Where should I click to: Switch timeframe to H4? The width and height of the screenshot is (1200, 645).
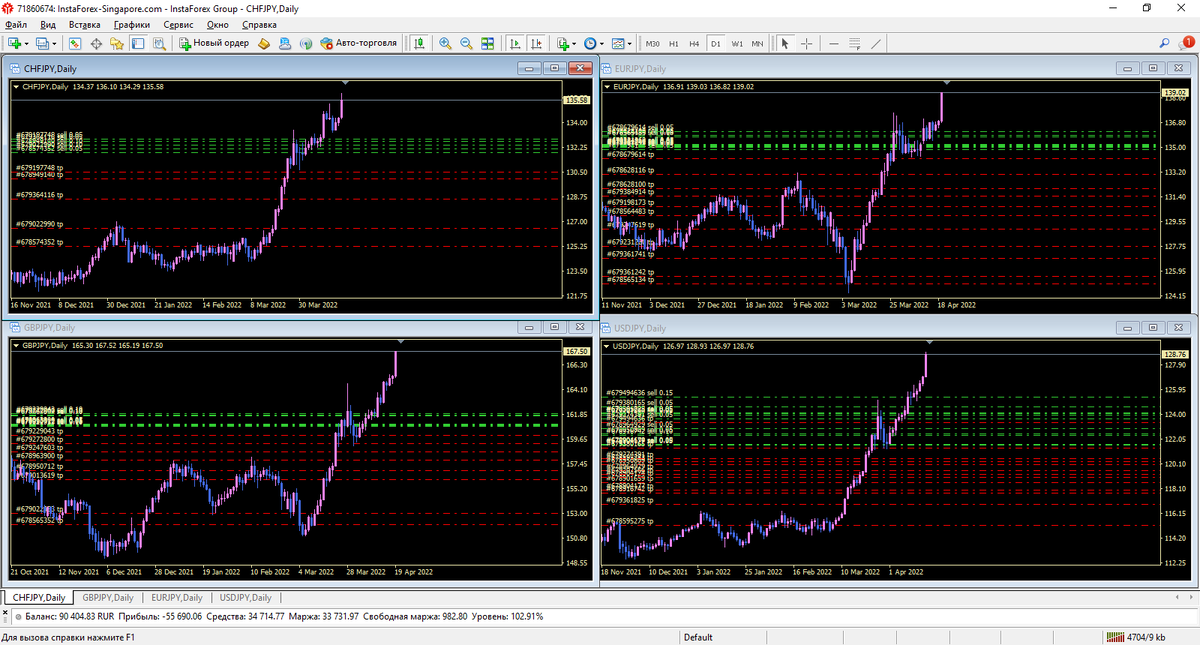coord(694,43)
